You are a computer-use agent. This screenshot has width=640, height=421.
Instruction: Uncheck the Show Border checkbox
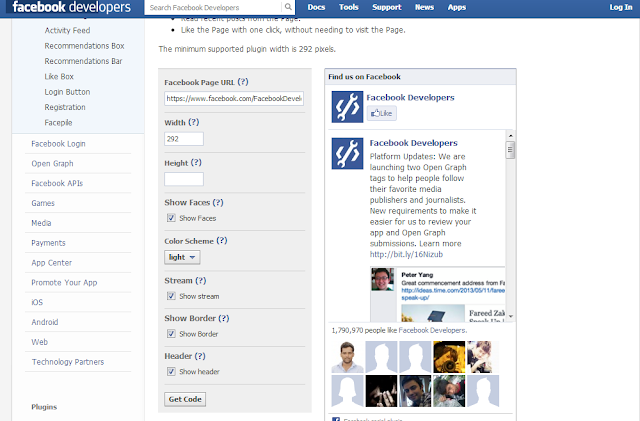click(171, 334)
